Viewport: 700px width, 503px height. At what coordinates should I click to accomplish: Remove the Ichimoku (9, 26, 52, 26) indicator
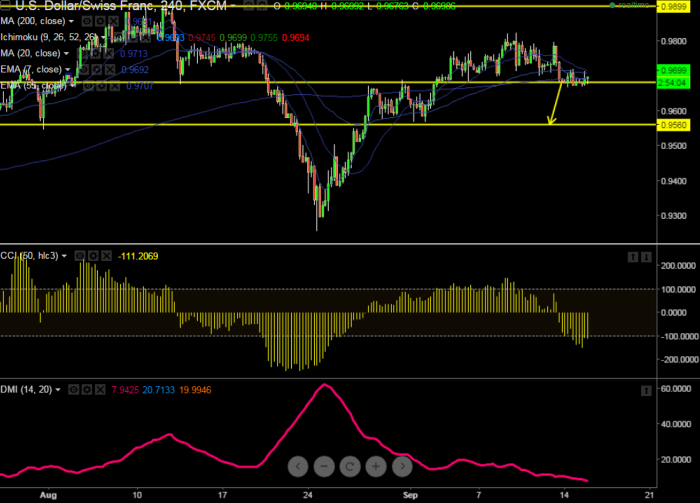[146, 37]
